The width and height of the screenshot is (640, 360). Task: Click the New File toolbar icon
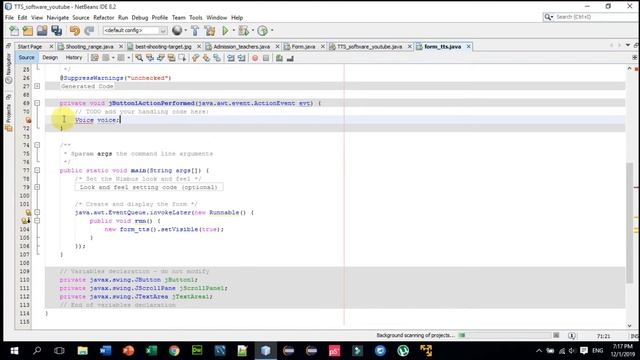pos(14,31)
